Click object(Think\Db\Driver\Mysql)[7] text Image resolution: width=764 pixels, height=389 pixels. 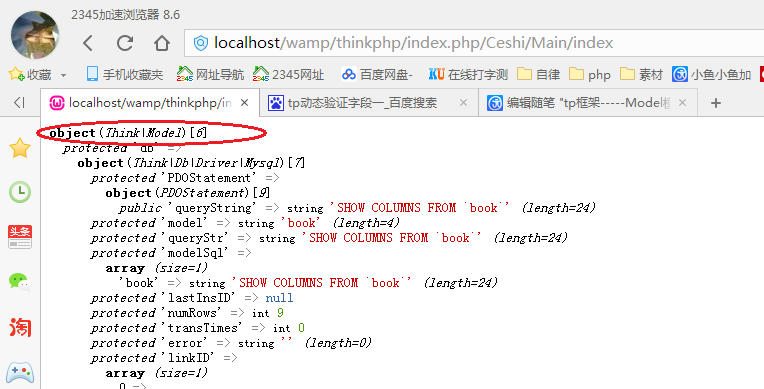[x=191, y=163]
